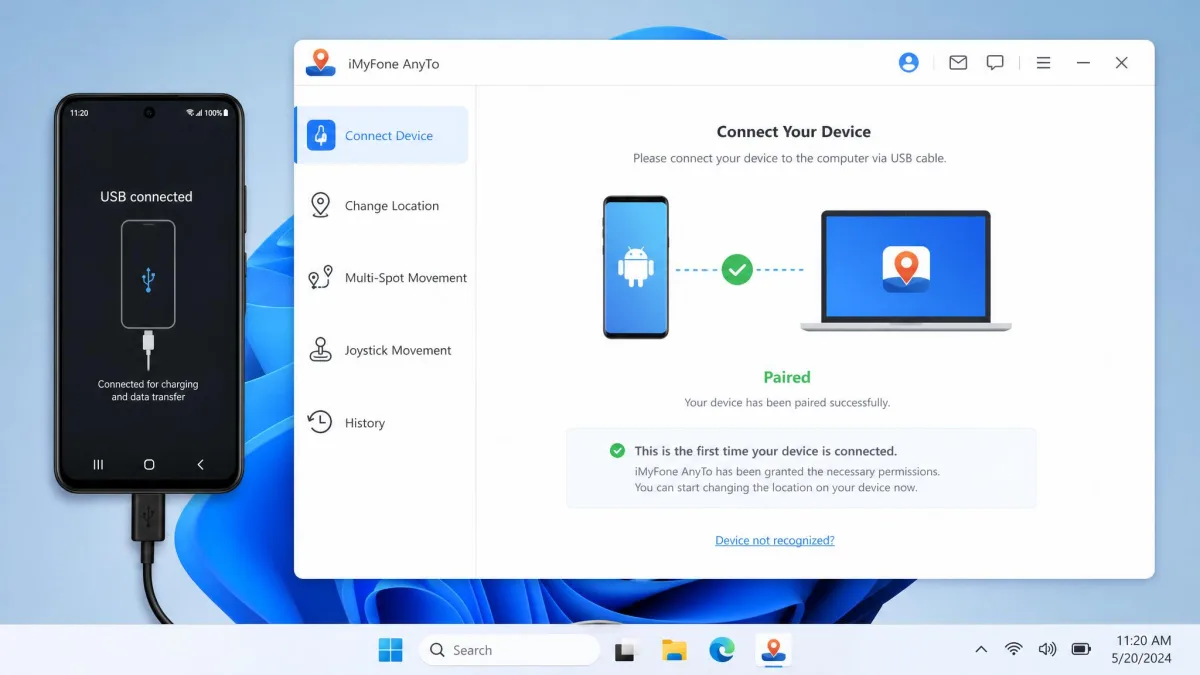Open the feedback chat bubble icon
Viewport: 1200px width, 675px height.
tap(995, 63)
